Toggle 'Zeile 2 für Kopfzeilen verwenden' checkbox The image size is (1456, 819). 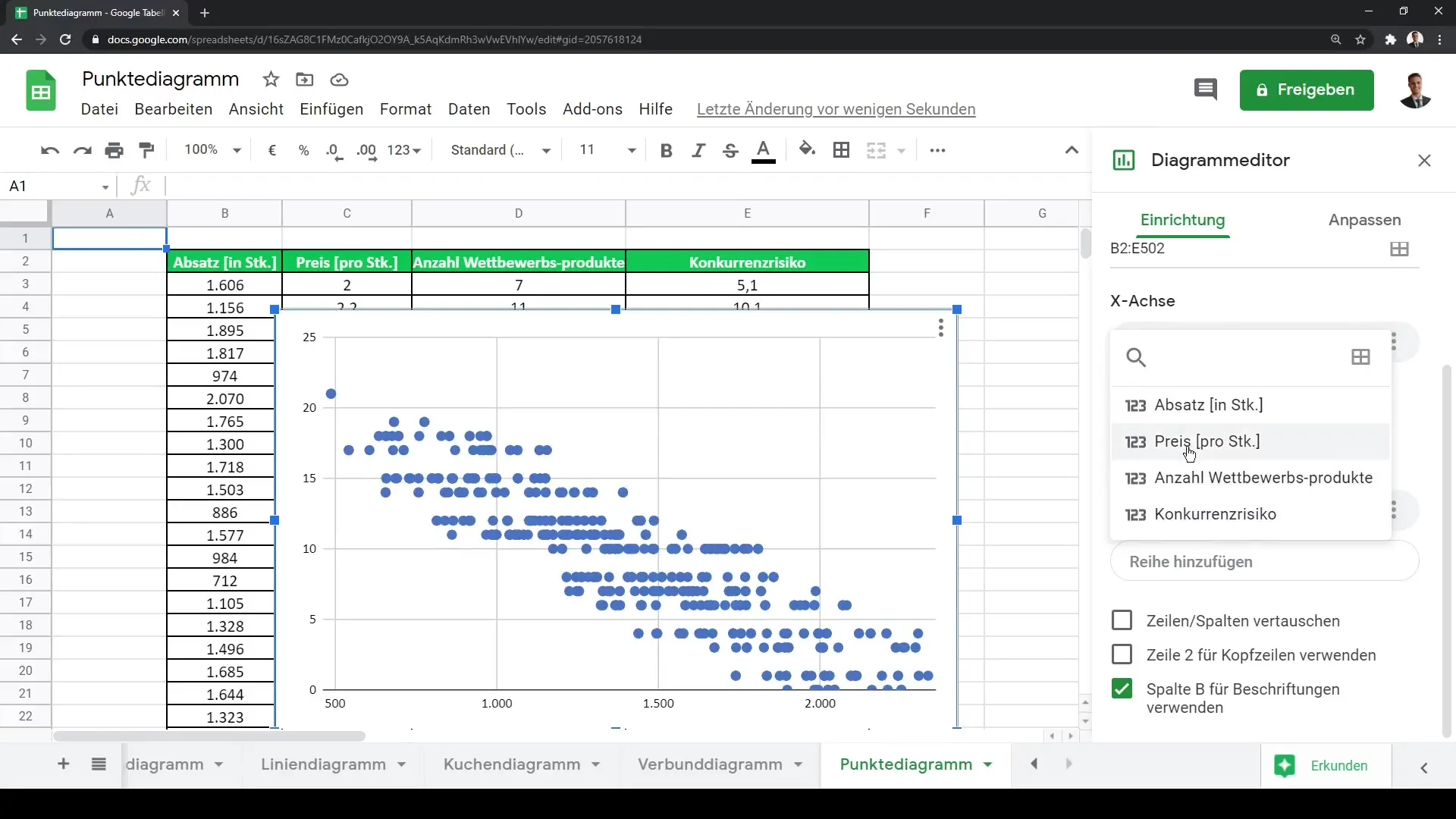[1124, 655]
